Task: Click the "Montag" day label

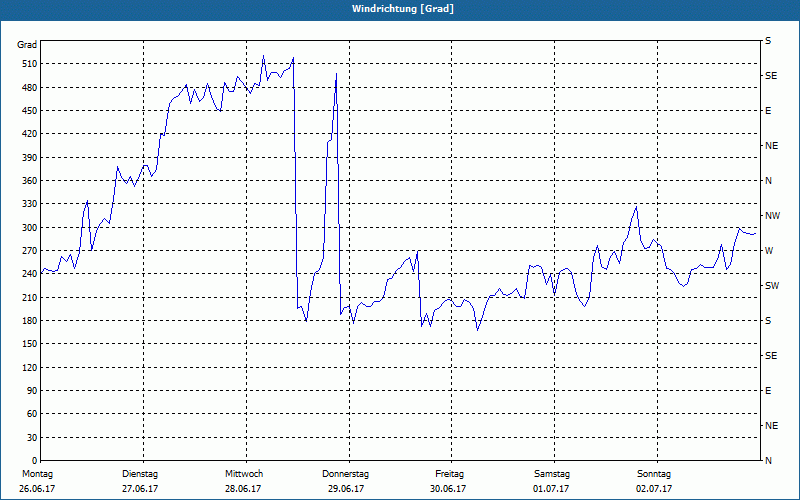Action: 37,474
